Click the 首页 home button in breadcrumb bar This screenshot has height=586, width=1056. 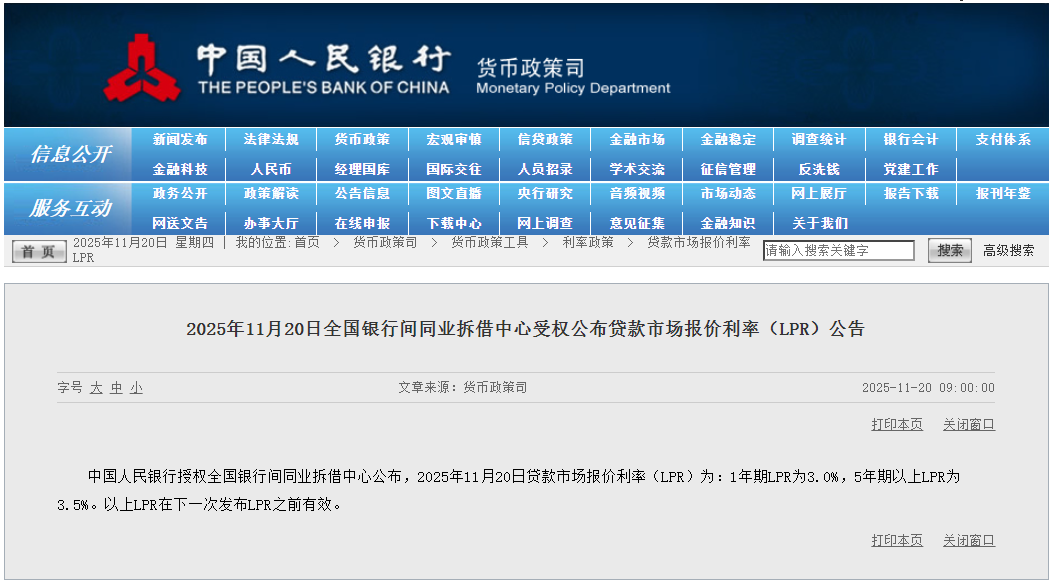37,251
